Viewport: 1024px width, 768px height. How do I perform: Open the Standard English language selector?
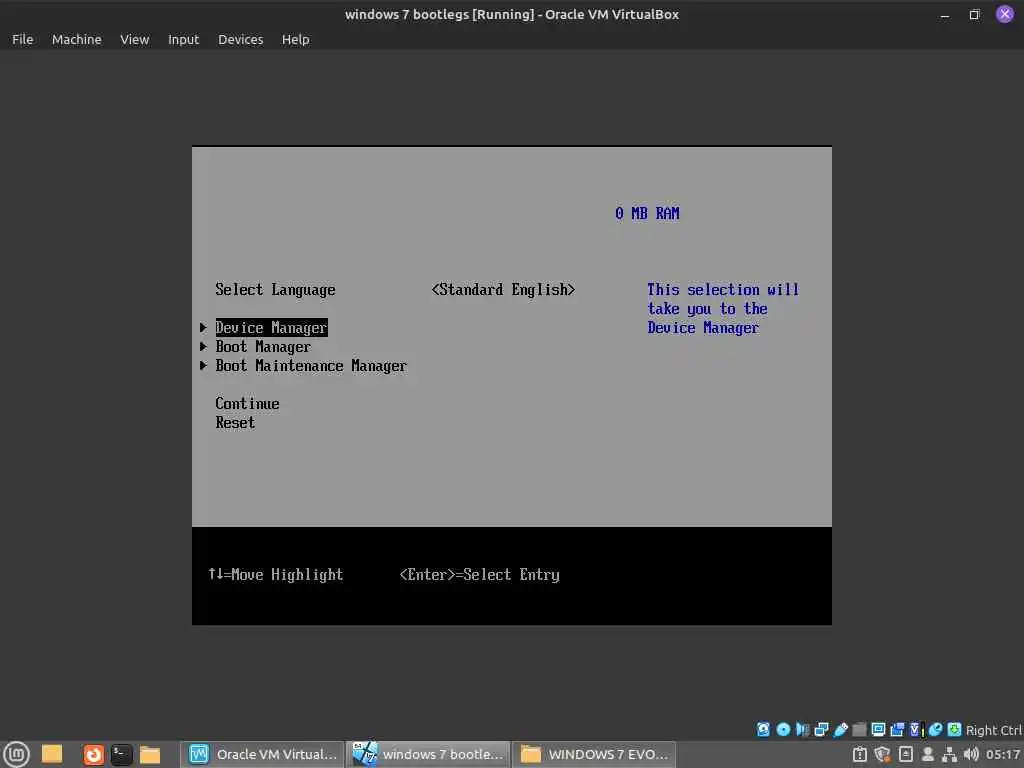(503, 289)
